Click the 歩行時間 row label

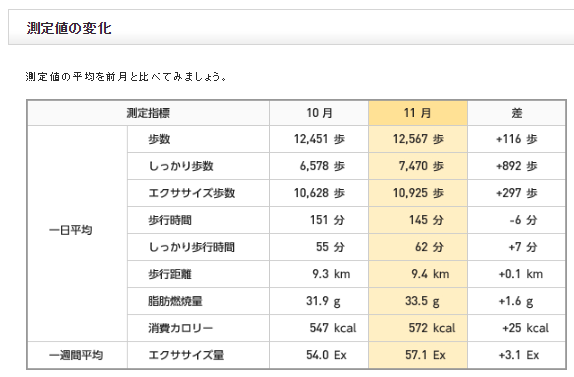tap(170, 220)
